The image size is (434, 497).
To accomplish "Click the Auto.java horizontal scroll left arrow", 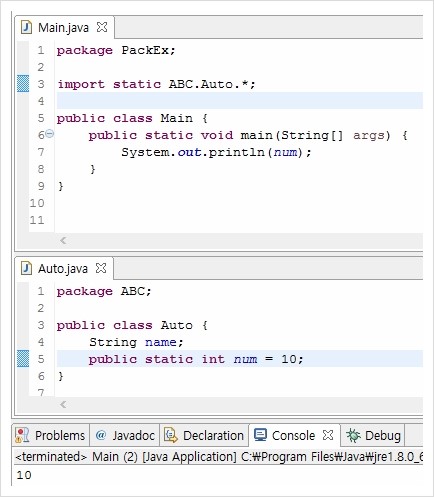I will click(63, 404).
